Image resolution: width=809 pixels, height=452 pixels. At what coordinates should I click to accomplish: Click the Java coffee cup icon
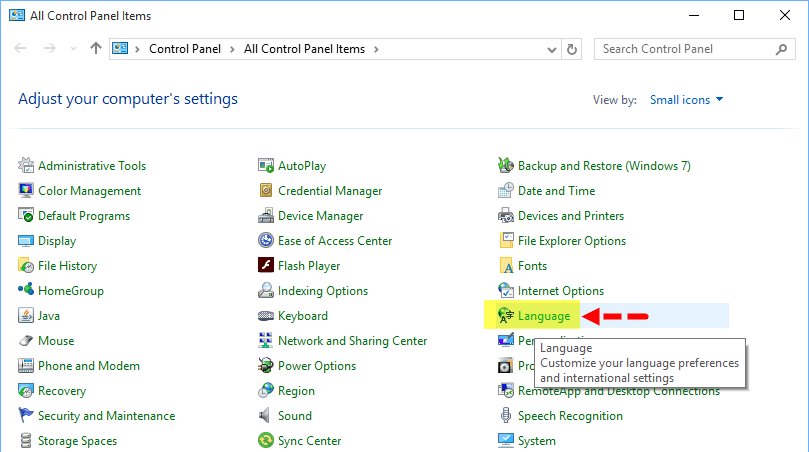click(x=27, y=316)
